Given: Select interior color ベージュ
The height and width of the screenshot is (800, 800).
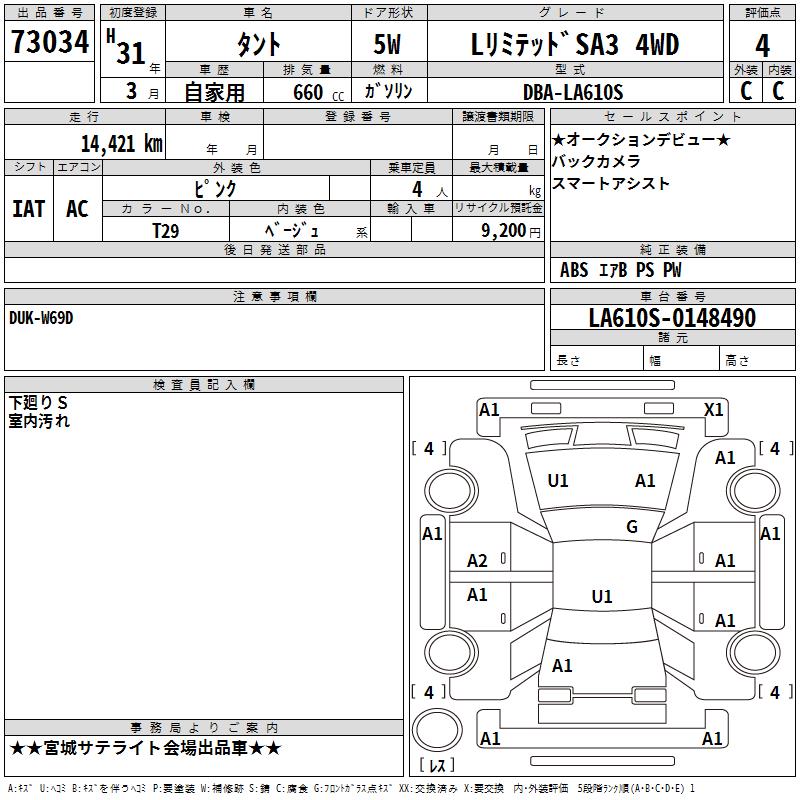Looking at the screenshot, I should tap(292, 230).
